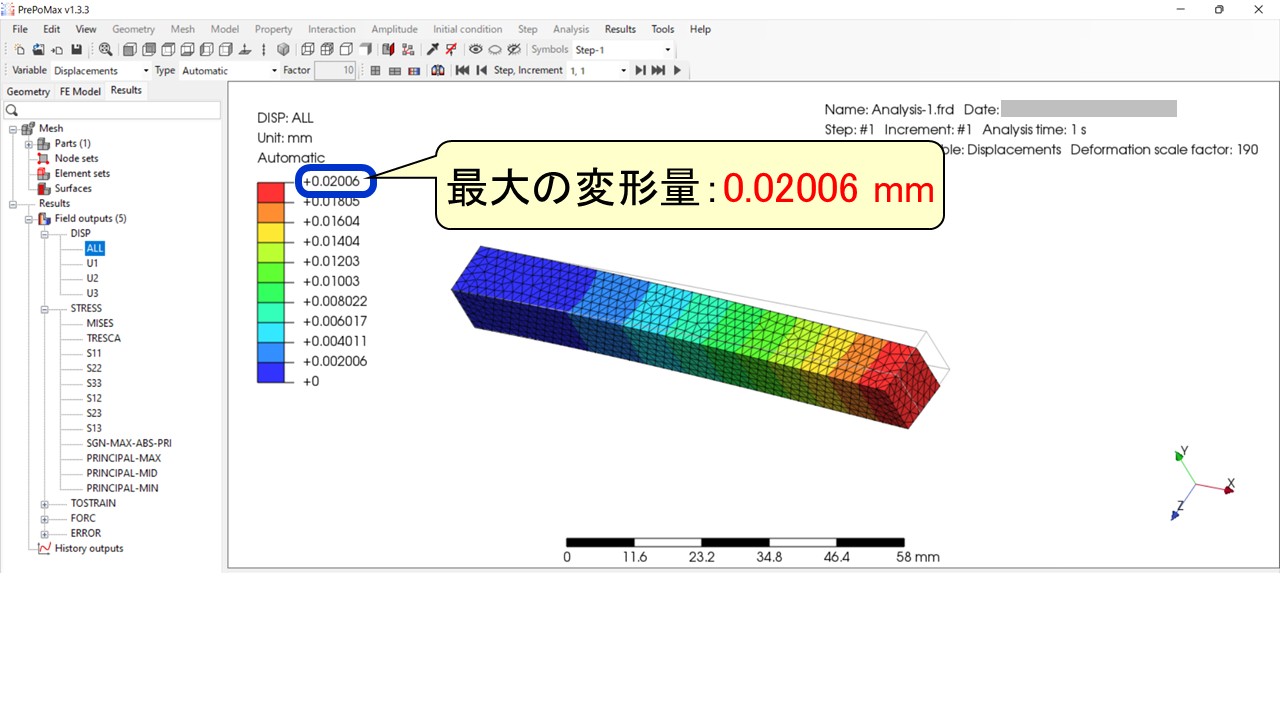
Task: Click the tree search box
Action: tap(111, 110)
